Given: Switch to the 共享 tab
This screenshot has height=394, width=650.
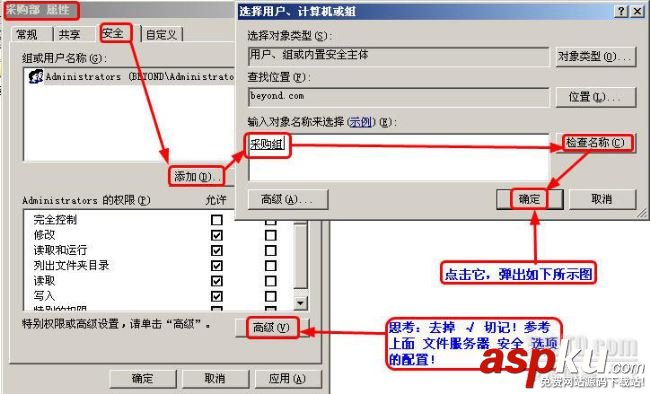Looking at the screenshot, I should pos(70,34).
